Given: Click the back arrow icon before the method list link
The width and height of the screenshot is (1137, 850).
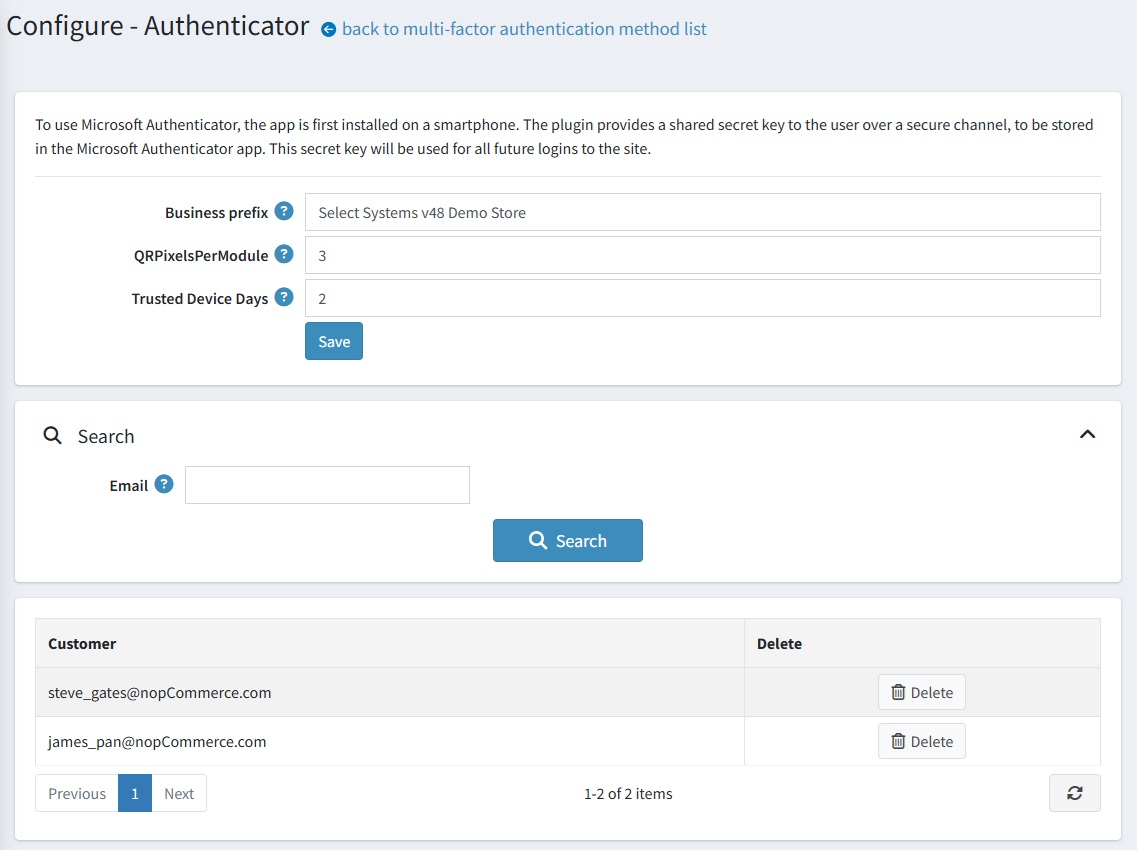Looking at the screenshot, I should [x=328, y=29].
